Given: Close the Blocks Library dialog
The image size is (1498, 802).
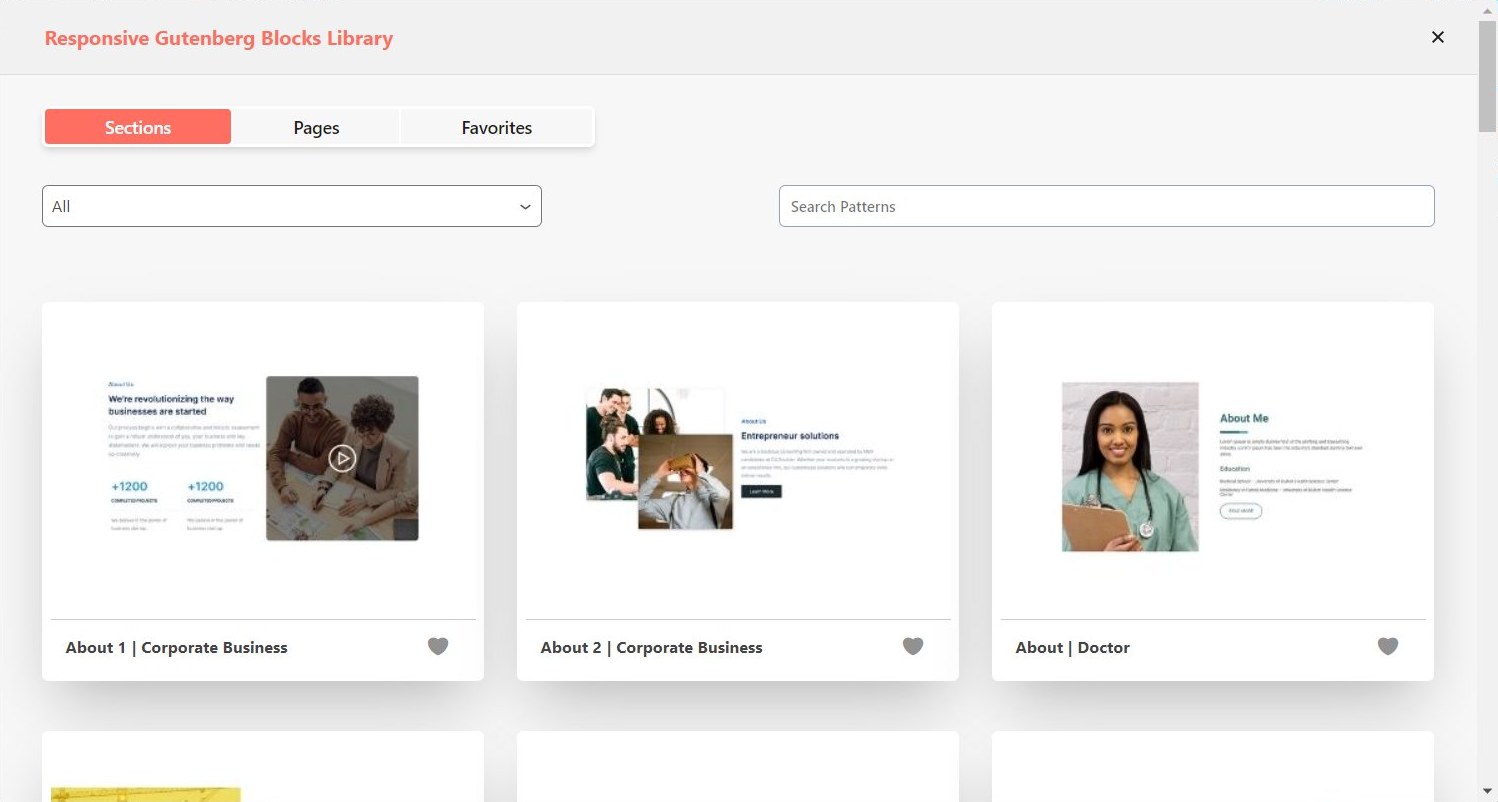Looking at the screenshot, I should pyautogui.click(x=1438, y=37).
